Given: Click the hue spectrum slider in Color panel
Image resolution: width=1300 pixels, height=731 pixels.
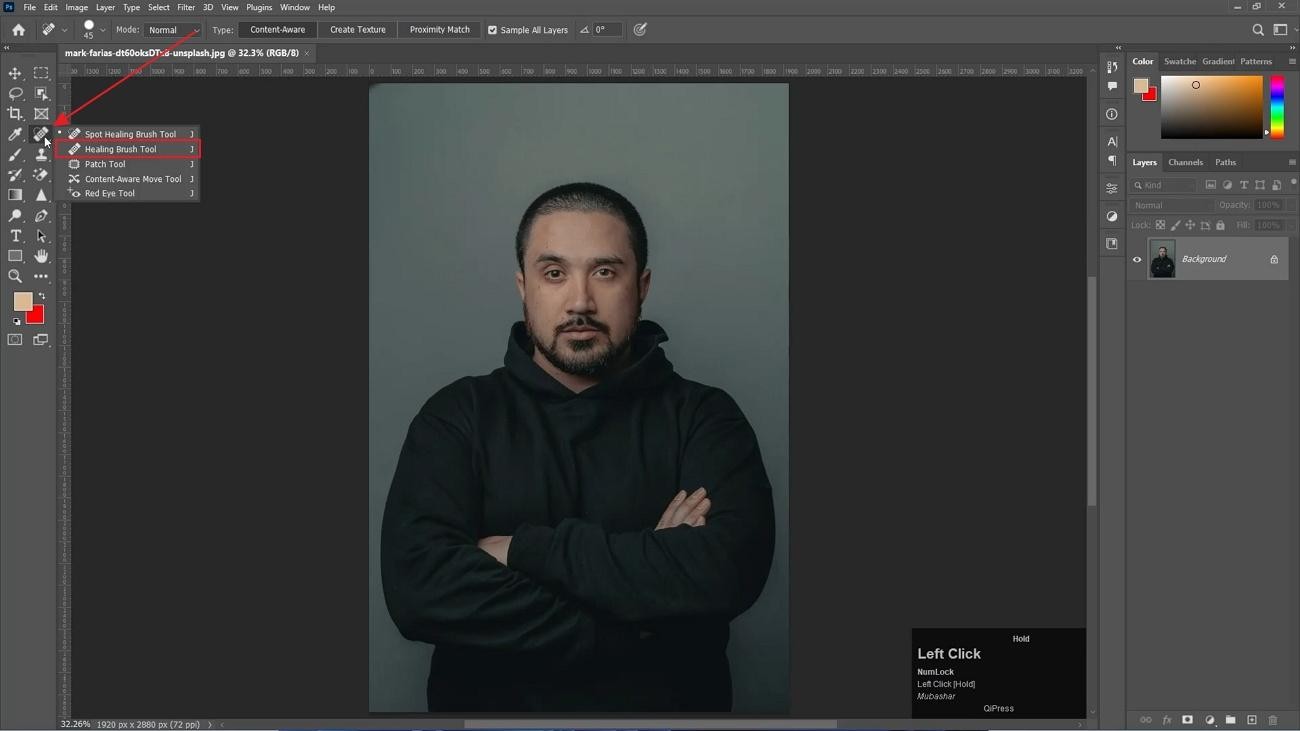Looking at the screenshot, I should [x=1277, y=107].
